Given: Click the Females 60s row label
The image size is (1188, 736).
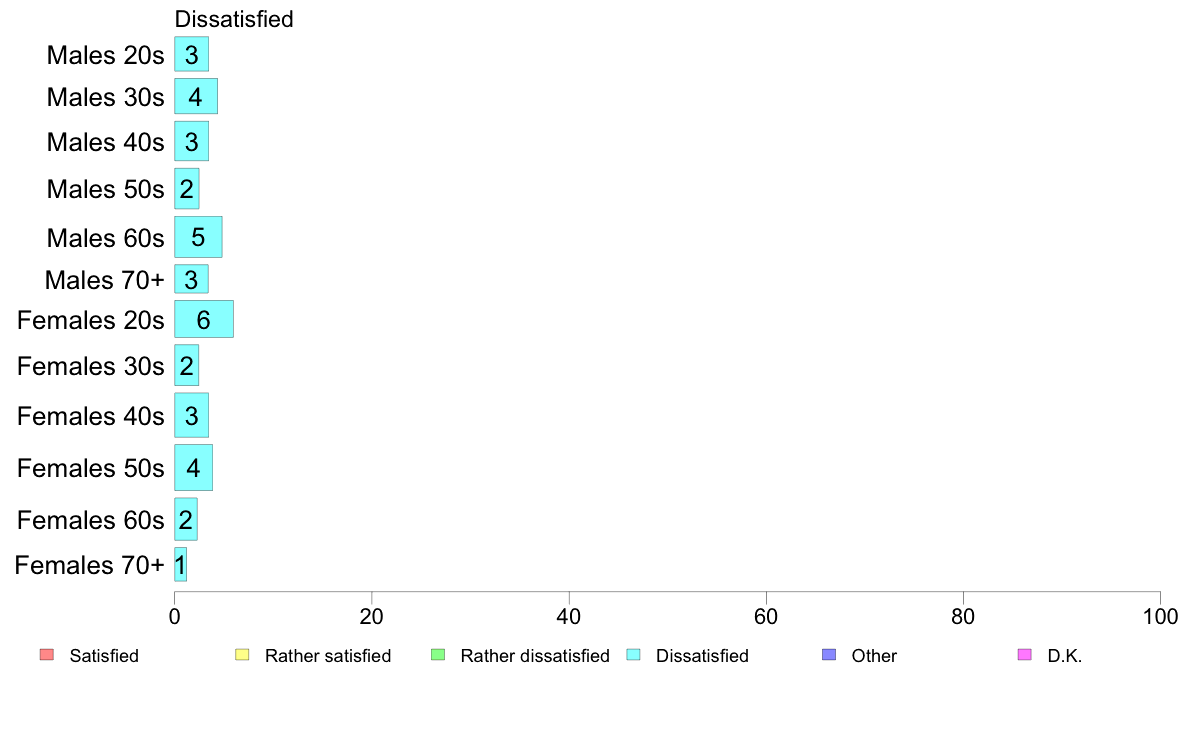Looking at the screenshot, I should click(x=90, y=520).
